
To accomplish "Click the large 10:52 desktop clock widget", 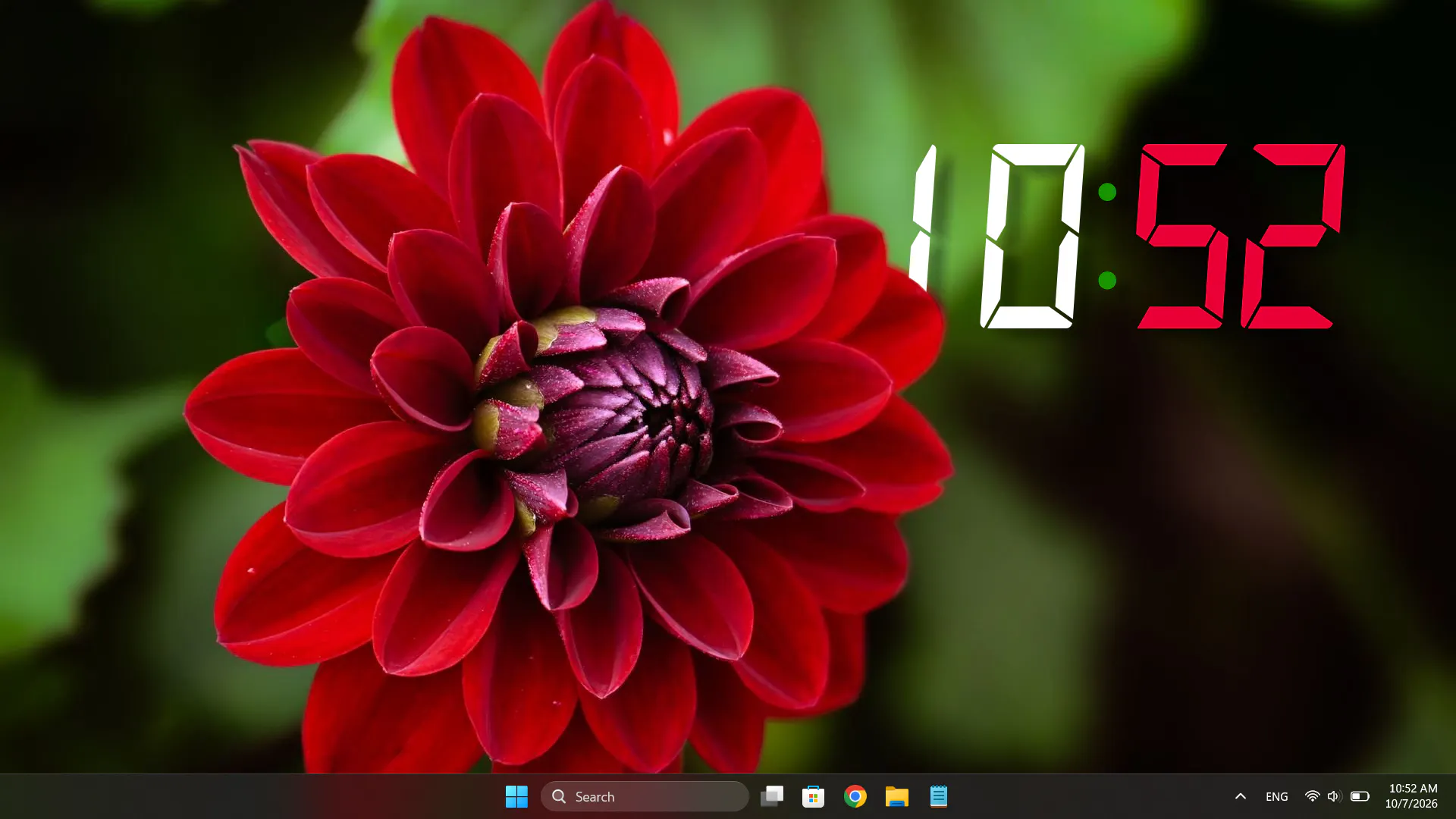I will [x=1127, y=236].
